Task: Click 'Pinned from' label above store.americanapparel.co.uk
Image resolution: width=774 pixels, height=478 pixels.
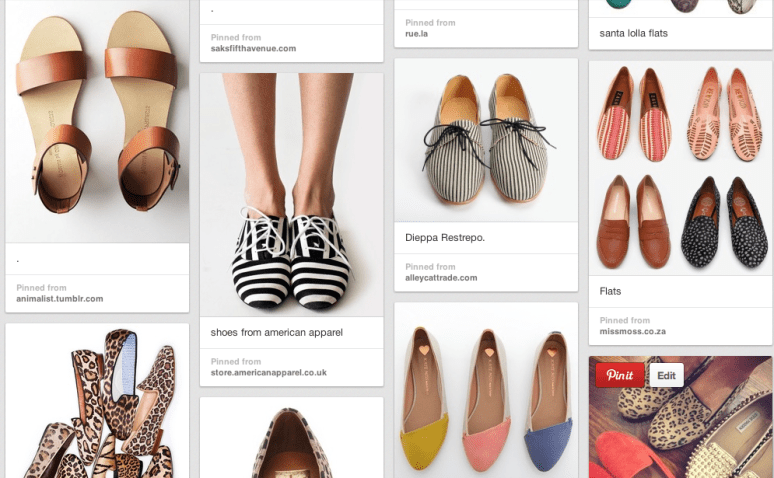Action: [236, 362]
